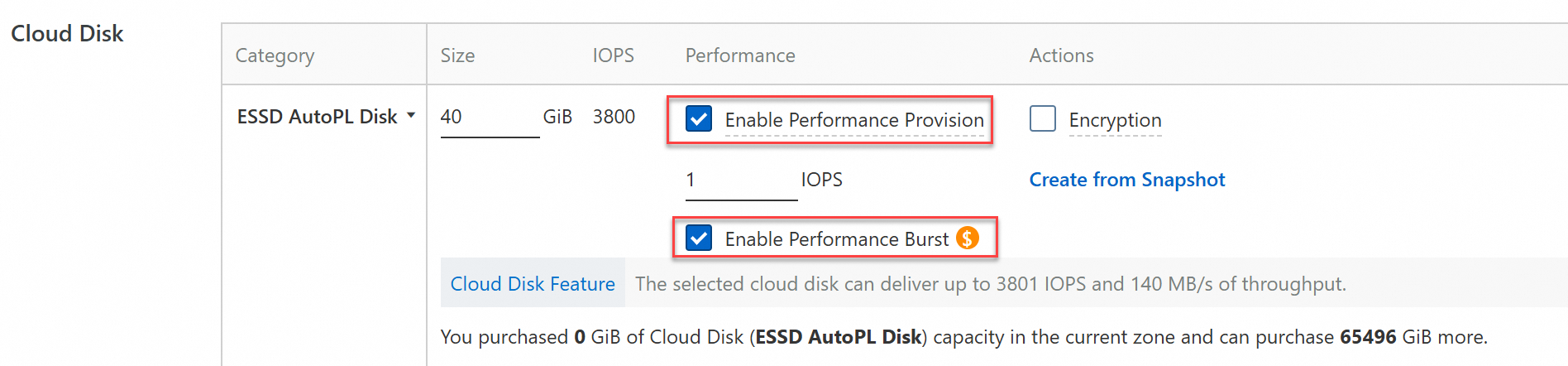Viewport: 1568px width, 366px height.
Task: Click the Size column header
Action: pyautogui.click(x=457, y=55)
